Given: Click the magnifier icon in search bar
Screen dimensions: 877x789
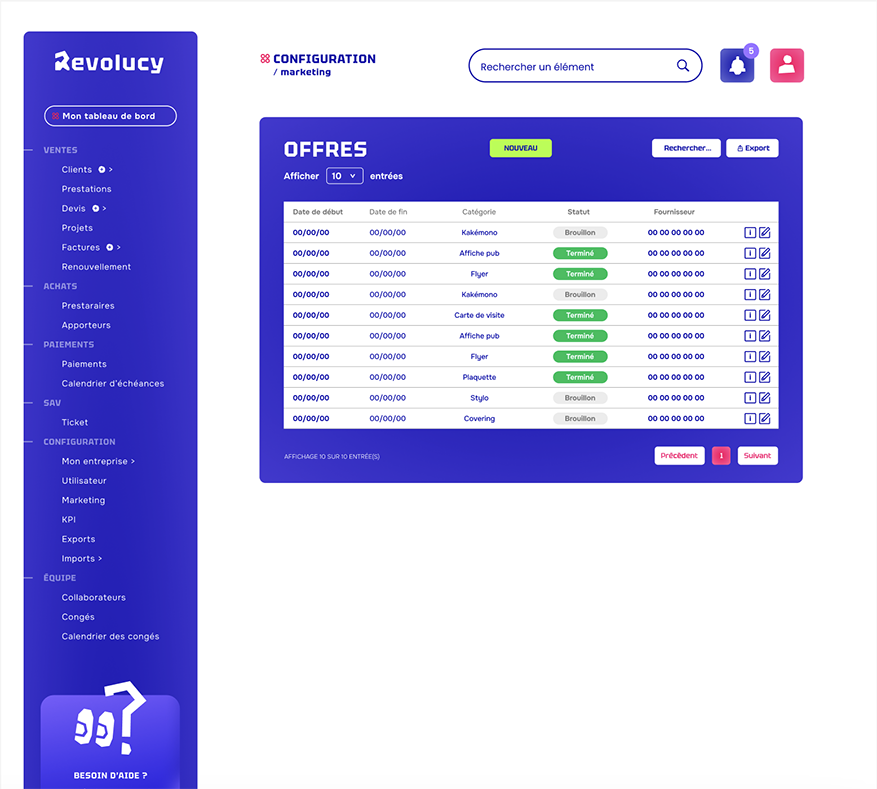Looking at the screenshot, I should tap(683, 66).
